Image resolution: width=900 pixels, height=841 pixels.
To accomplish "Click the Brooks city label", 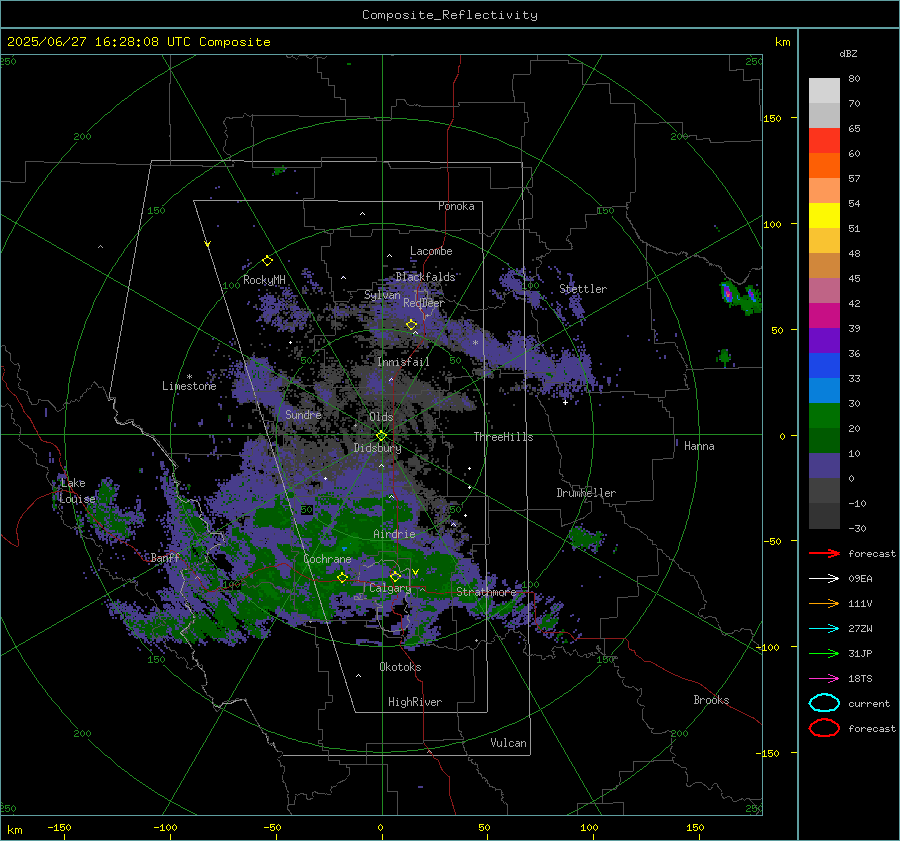I will tap(711, 700).
